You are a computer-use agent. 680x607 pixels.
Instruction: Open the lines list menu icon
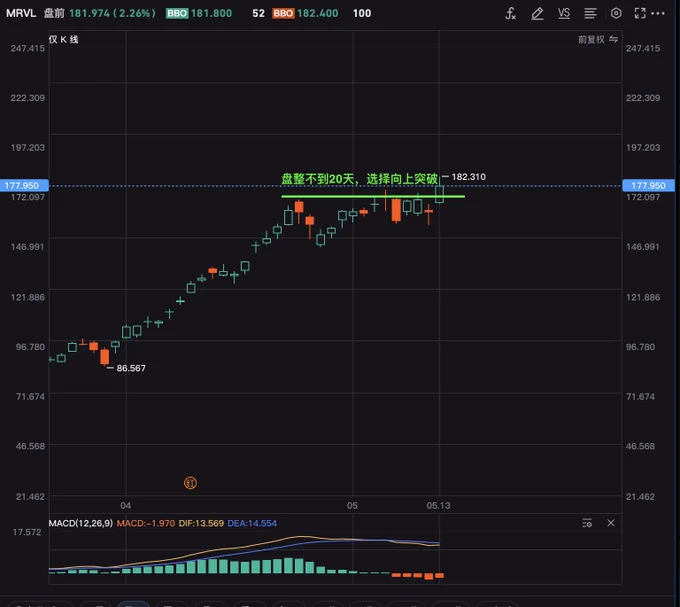590,13
